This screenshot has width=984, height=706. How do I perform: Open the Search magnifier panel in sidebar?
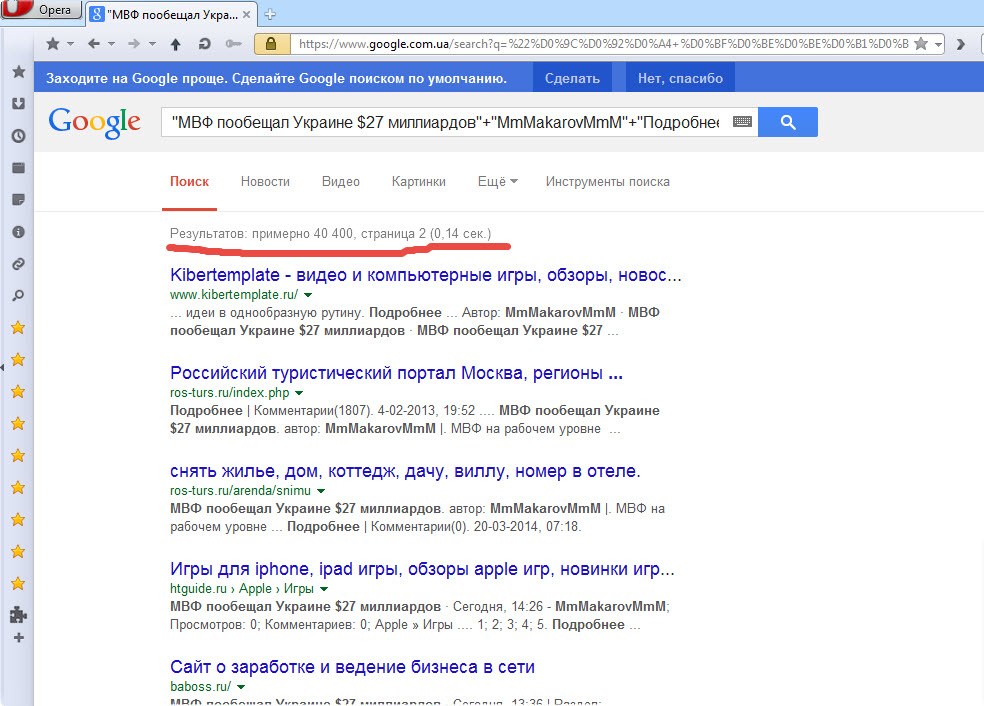(x=17, y=296)
